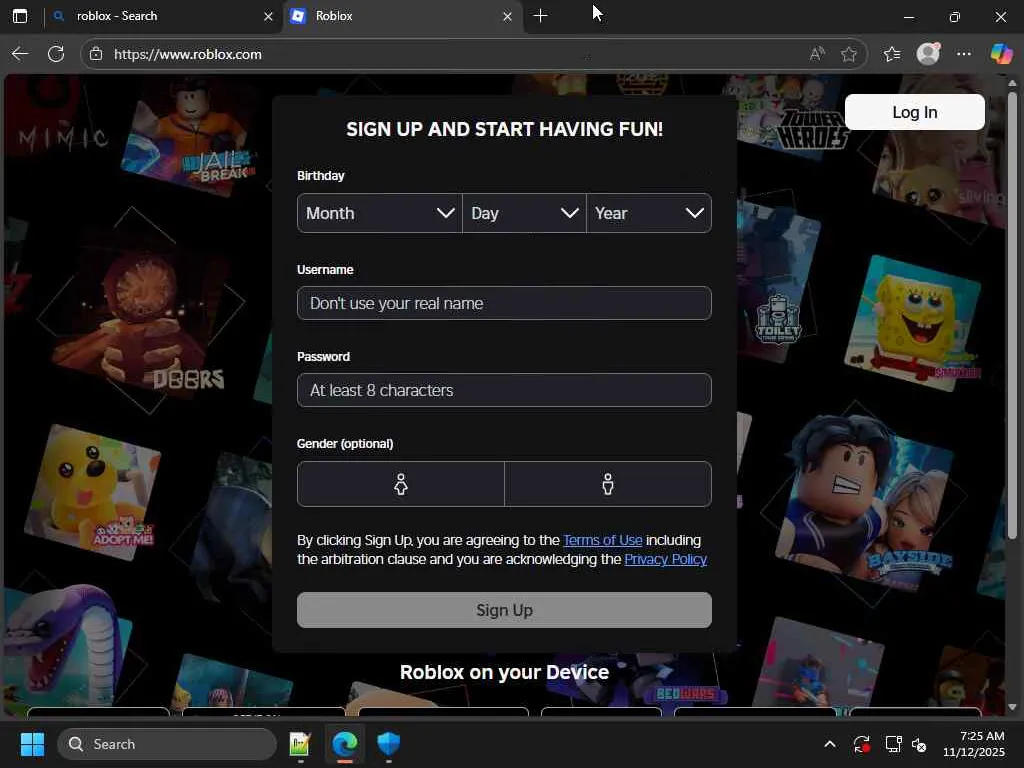The height and width of the screenshot is (768, 1024).
Task: Switch to the roblox - Search tab
Action: 163,16
